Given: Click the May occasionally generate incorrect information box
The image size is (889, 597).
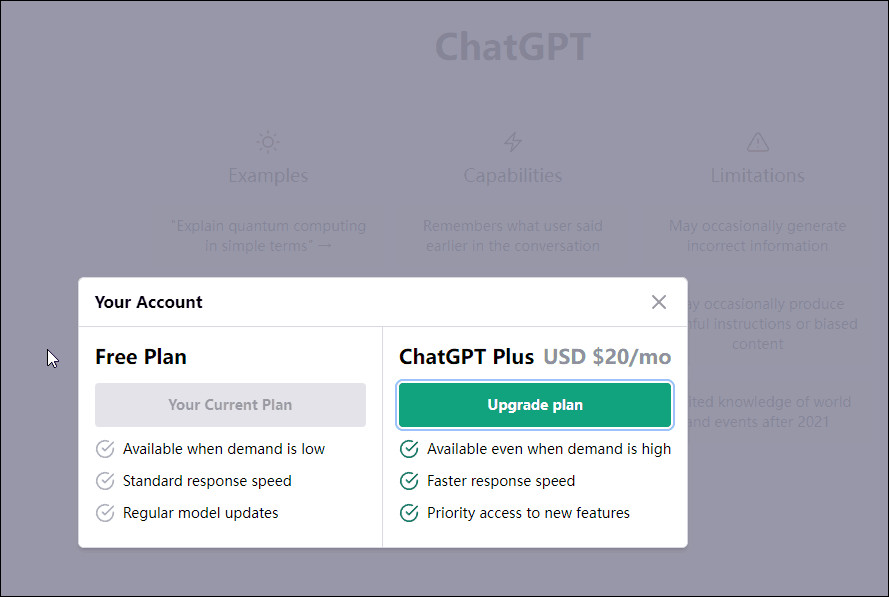Looking at the screenshot, I should click(x=758, y=236).
